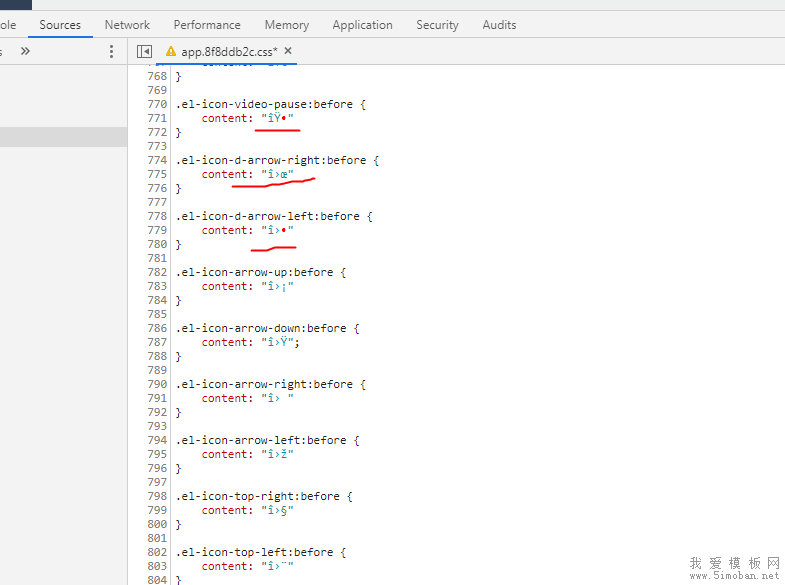The height and width of the screenshot is (585, 785).
Task: Select the highlighted item in the left navigator
Action: point(63,137)
